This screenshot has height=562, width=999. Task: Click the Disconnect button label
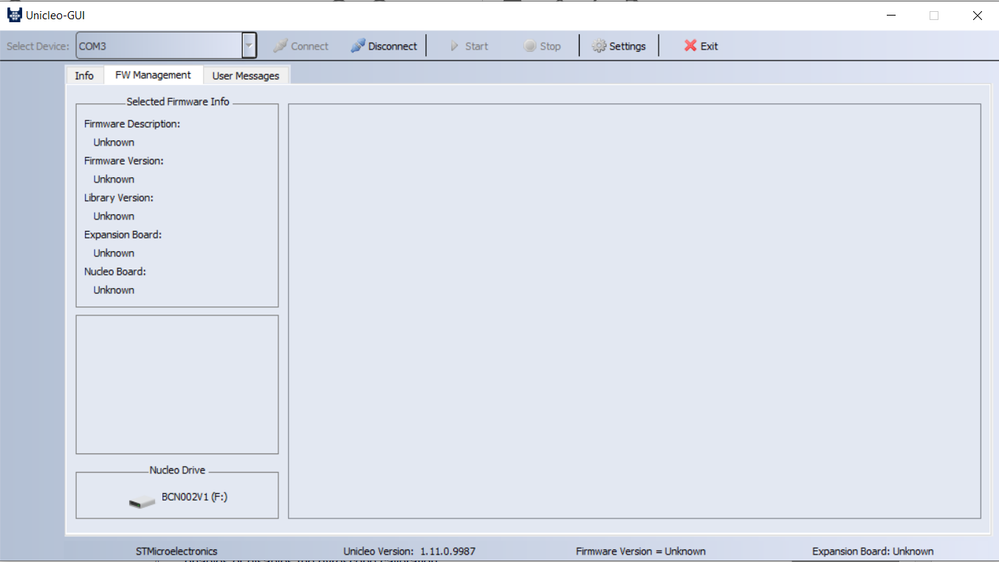pyautogui.click(x=392, y=46)
